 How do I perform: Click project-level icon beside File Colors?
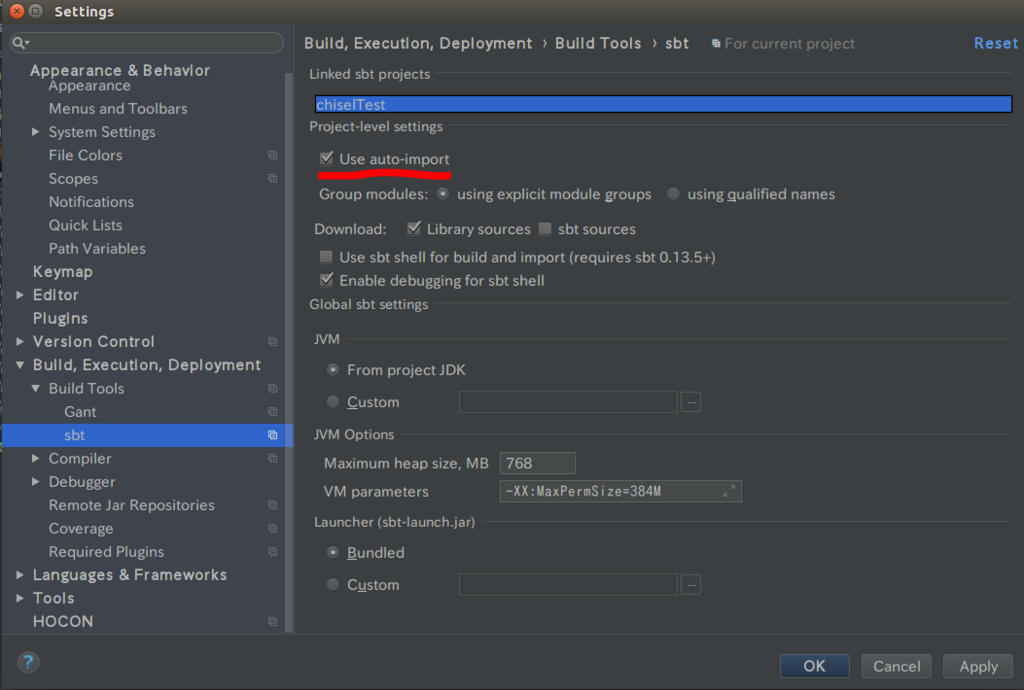tap(272, 155)
